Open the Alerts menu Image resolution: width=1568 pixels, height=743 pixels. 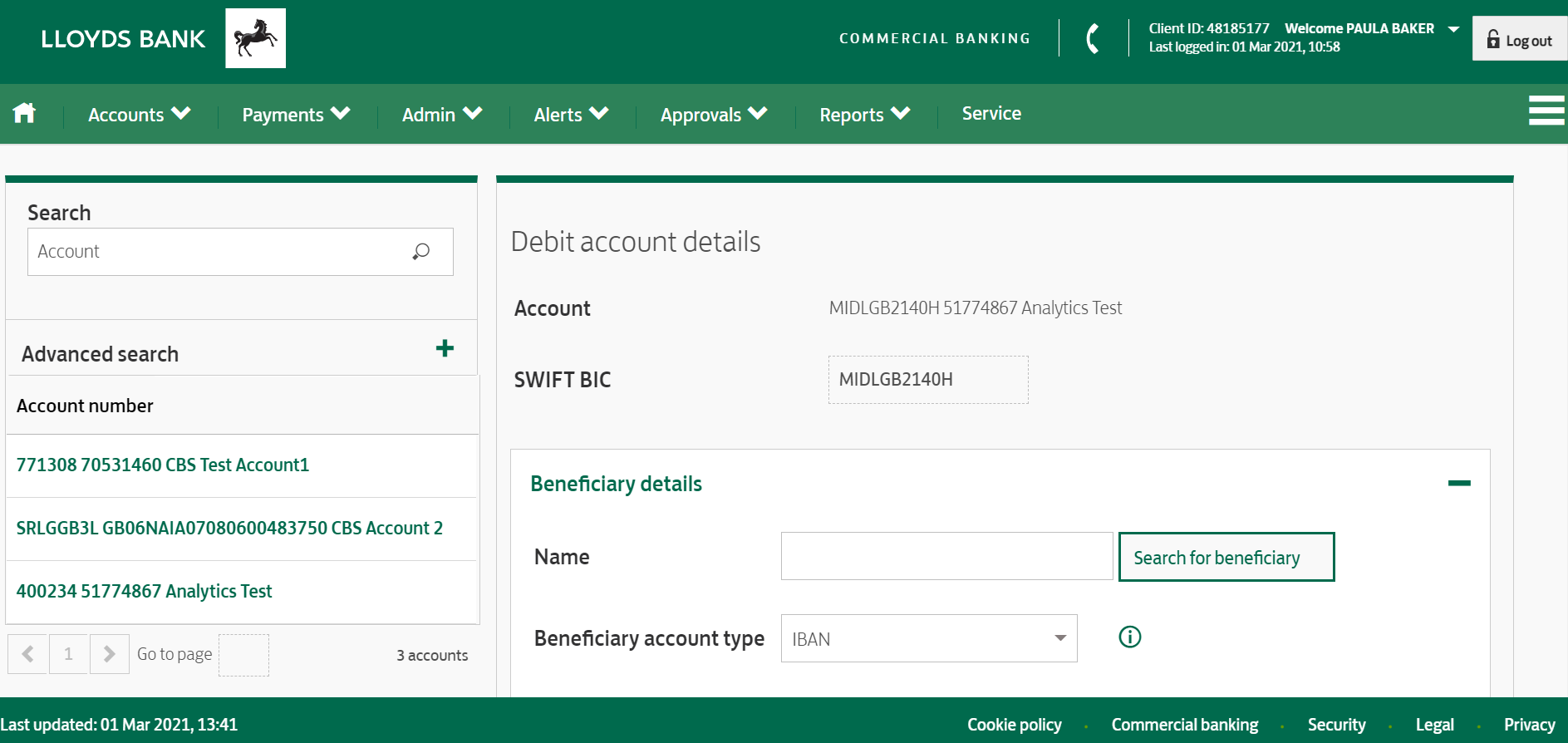pos(572,114)
